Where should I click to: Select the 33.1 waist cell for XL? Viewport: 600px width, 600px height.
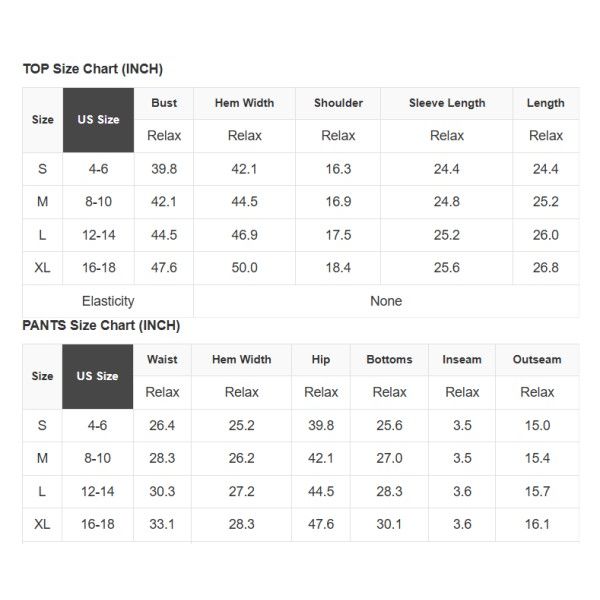point(162,524)
